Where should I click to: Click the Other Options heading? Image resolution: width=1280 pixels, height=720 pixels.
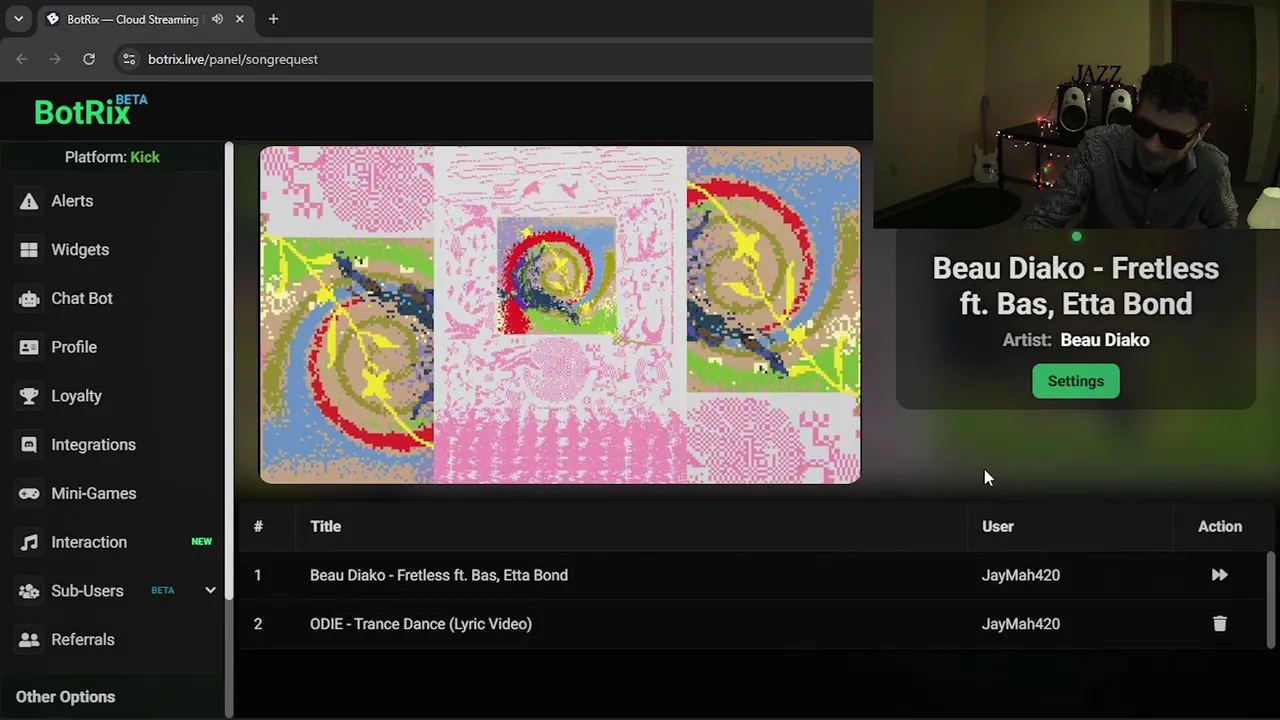66,697
